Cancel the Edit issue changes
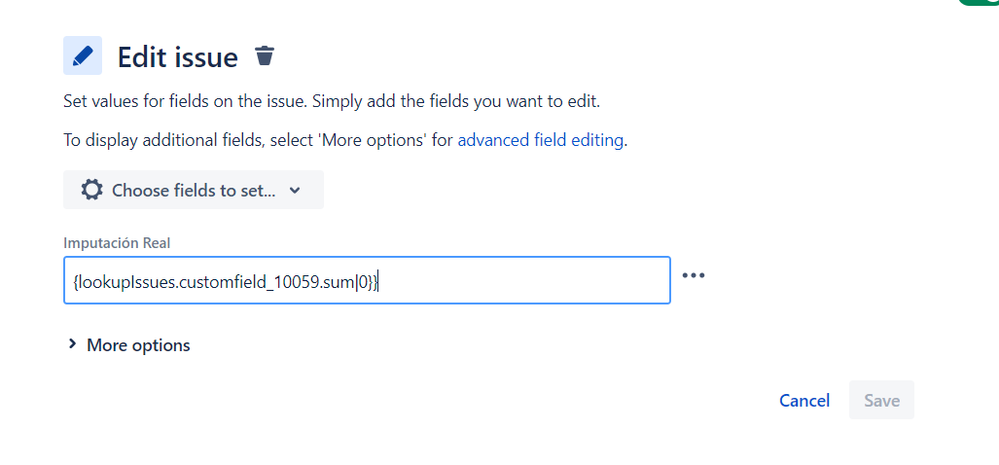Viewport: 999px width, 465px height. point(805,400)
